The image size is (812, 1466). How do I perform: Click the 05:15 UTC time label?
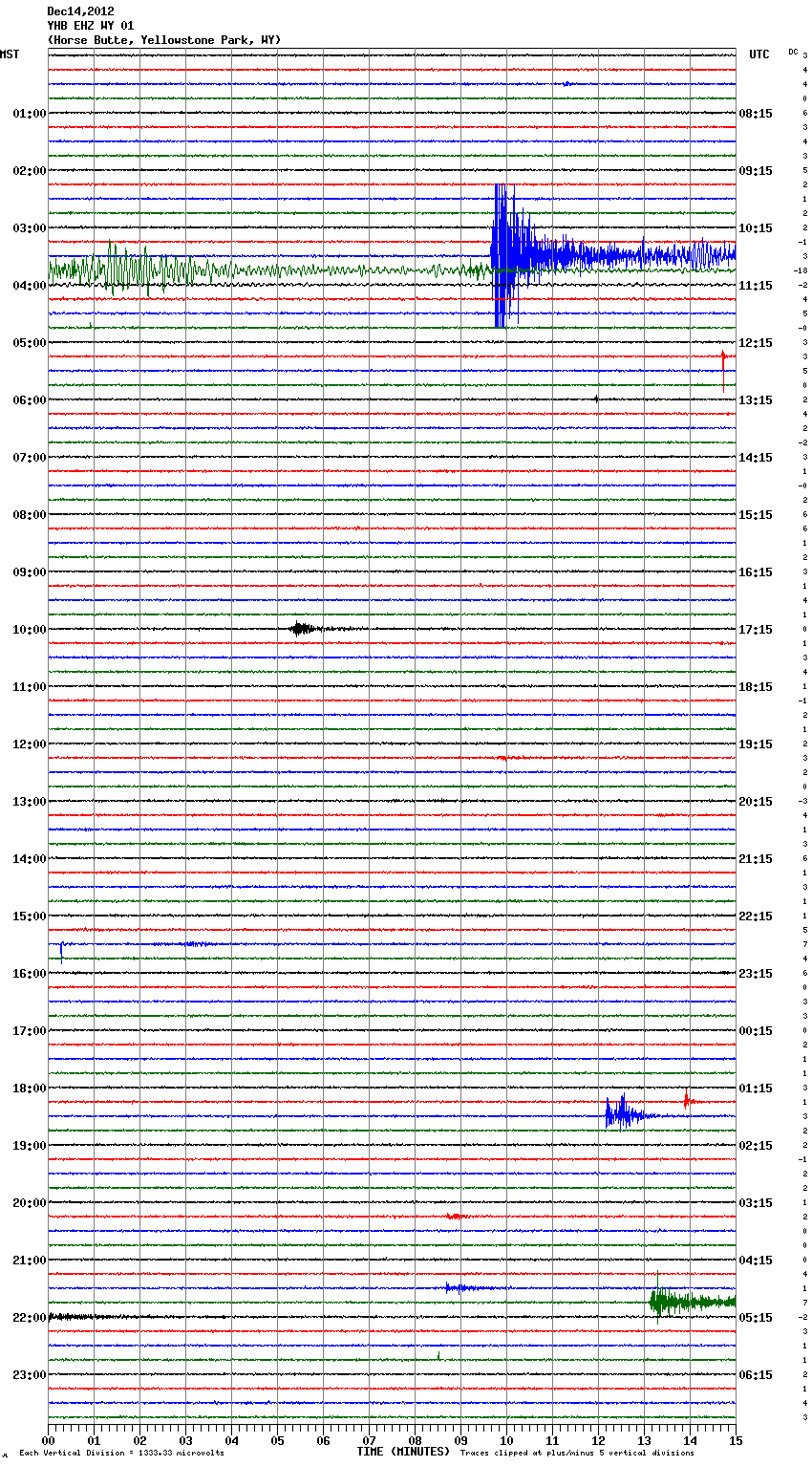coord(756,1318)
